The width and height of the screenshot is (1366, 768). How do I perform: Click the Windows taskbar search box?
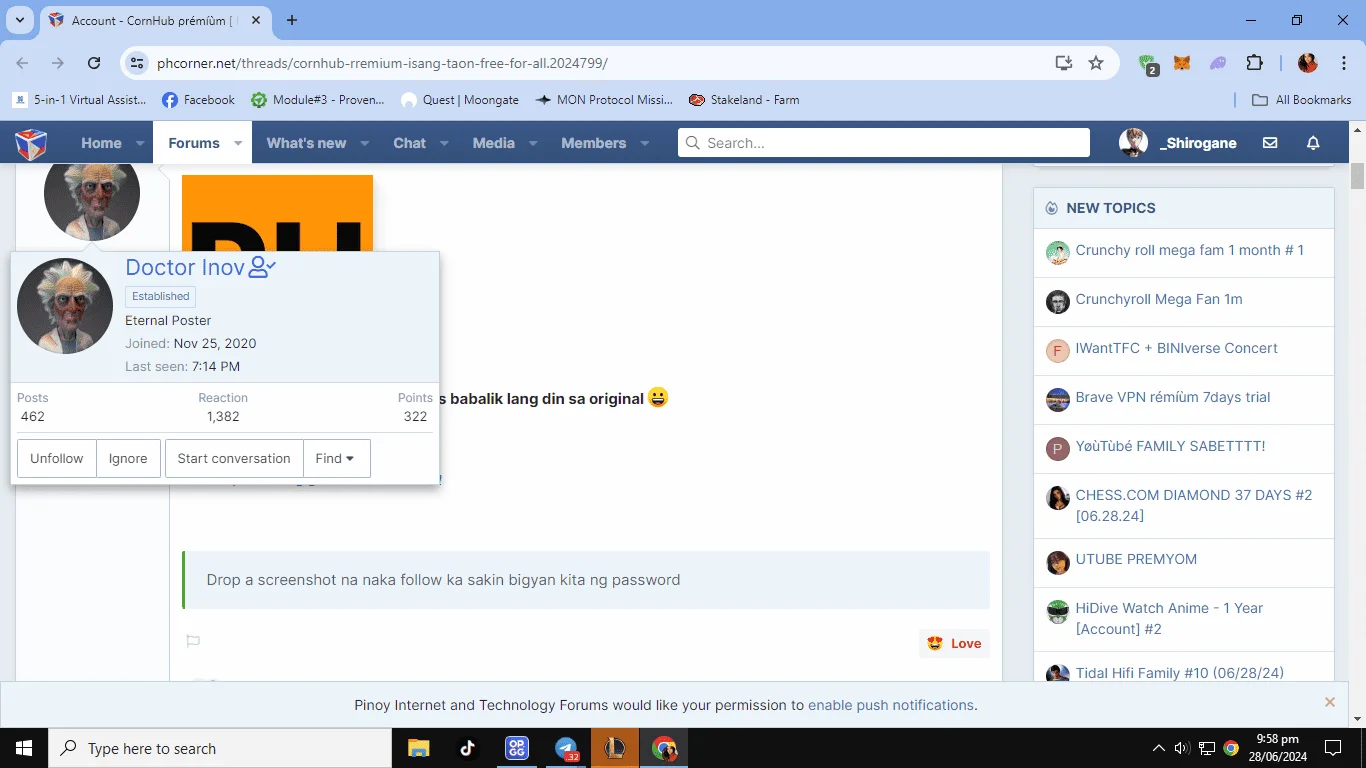click(219, 748)
